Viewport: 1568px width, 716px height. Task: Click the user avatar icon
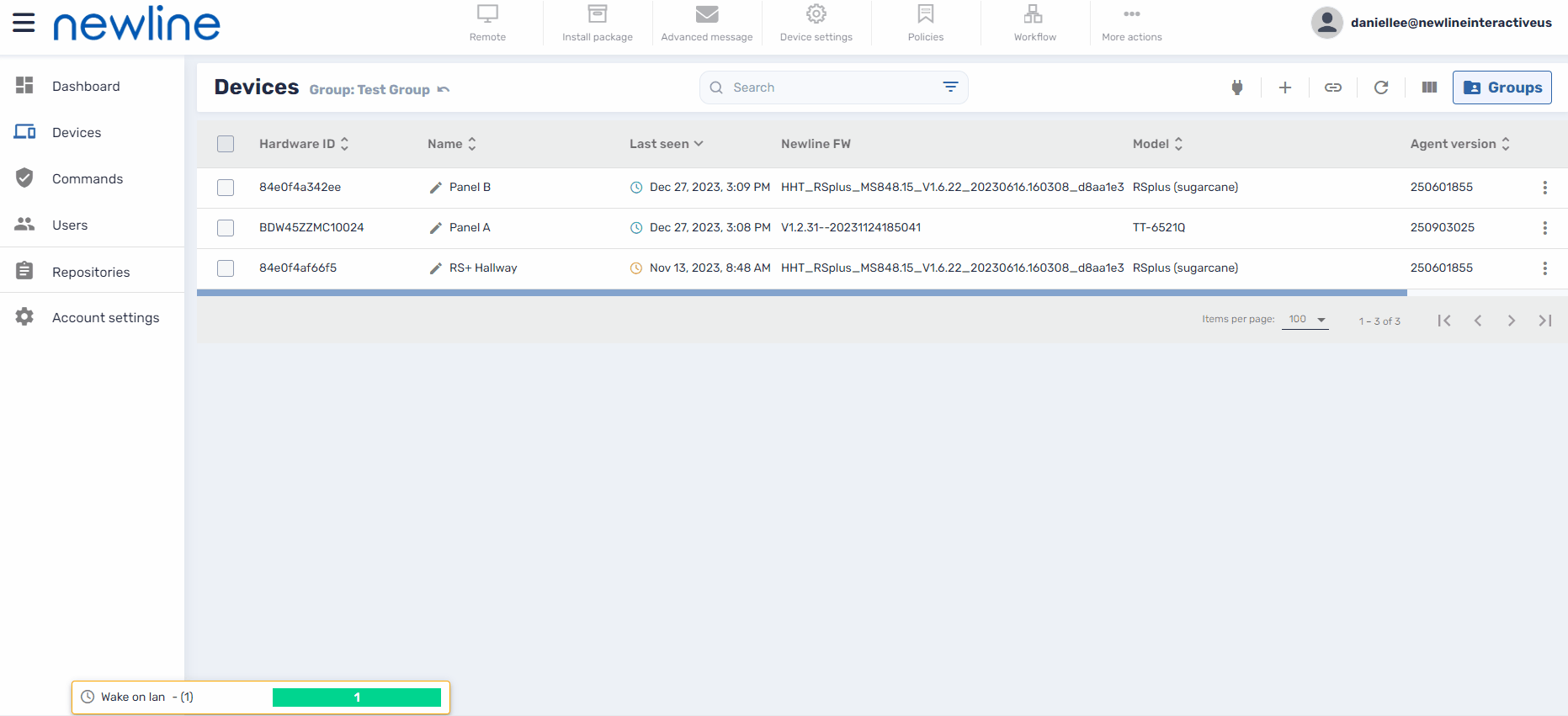tap(1326, 23)
